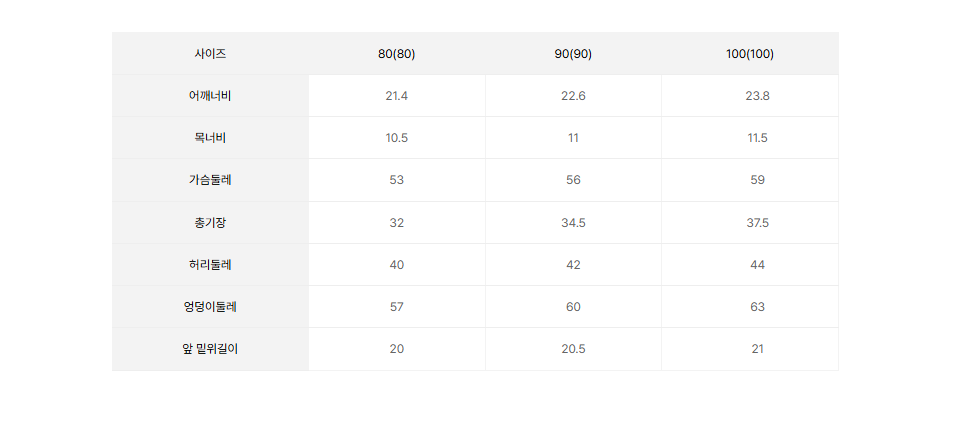Click the 34.5 total length cell
977x431 pixels.
(573, 222)
